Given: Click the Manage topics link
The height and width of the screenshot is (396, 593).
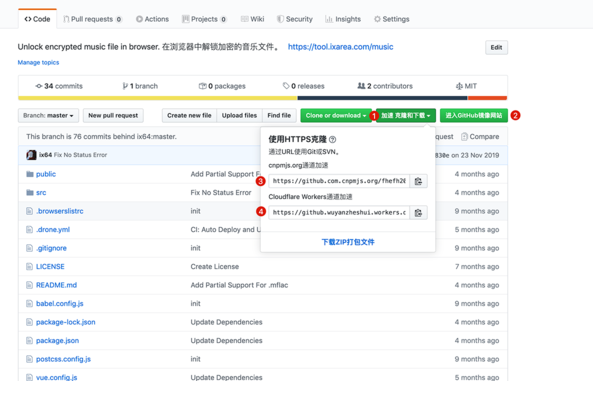Looking at the screenshot, I should coord(38,62).
